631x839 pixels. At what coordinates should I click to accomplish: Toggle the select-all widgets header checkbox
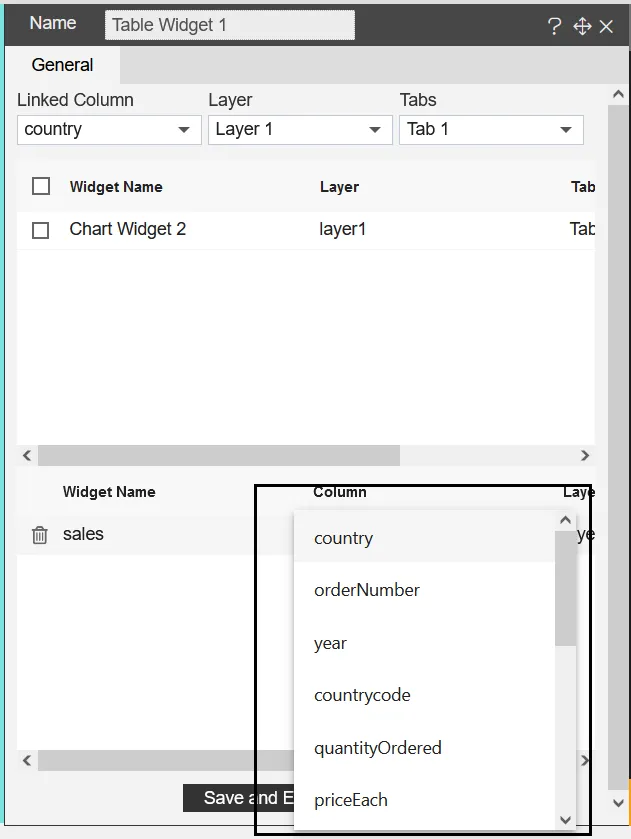41,186
